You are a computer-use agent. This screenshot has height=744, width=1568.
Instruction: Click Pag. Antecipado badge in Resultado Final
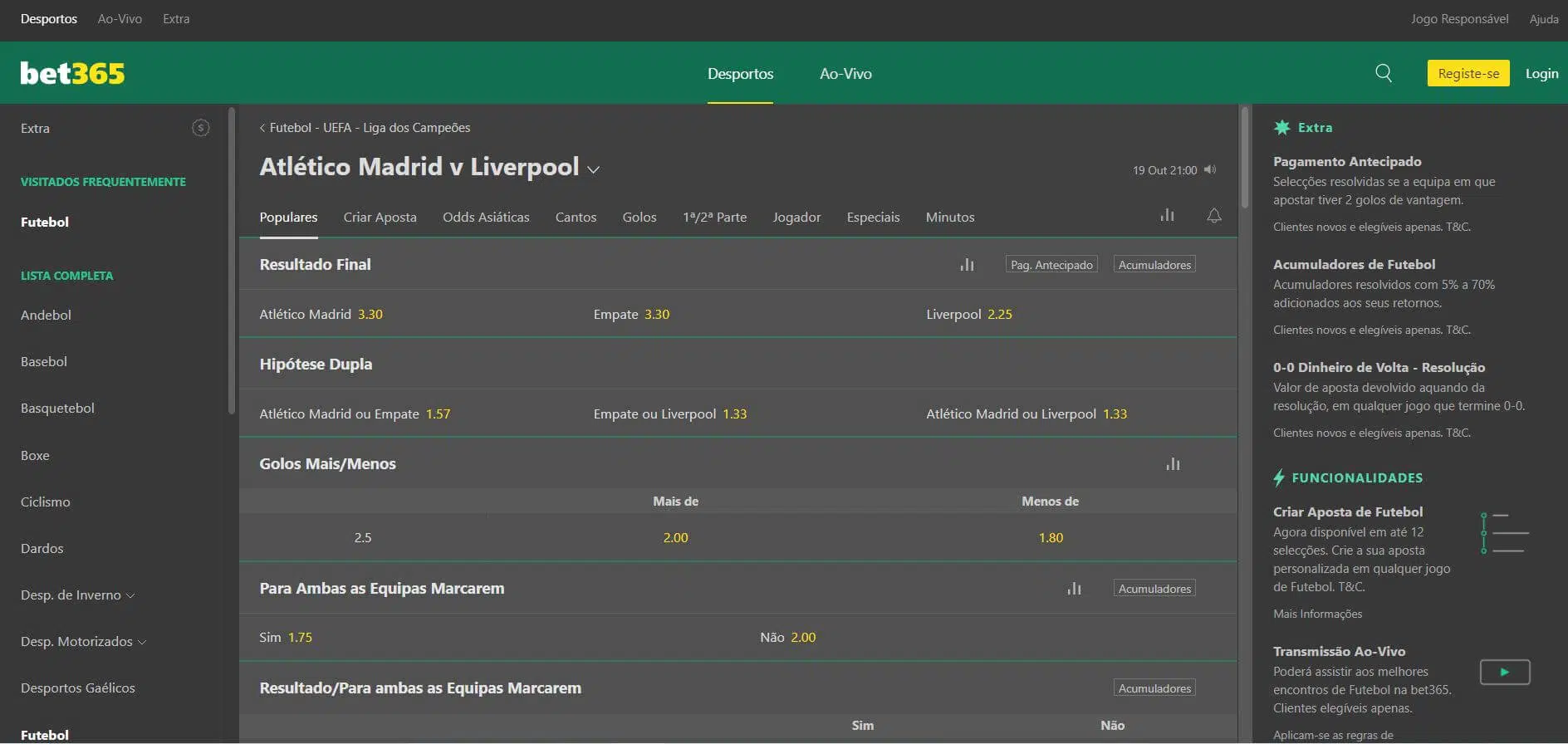(1051, 264)
